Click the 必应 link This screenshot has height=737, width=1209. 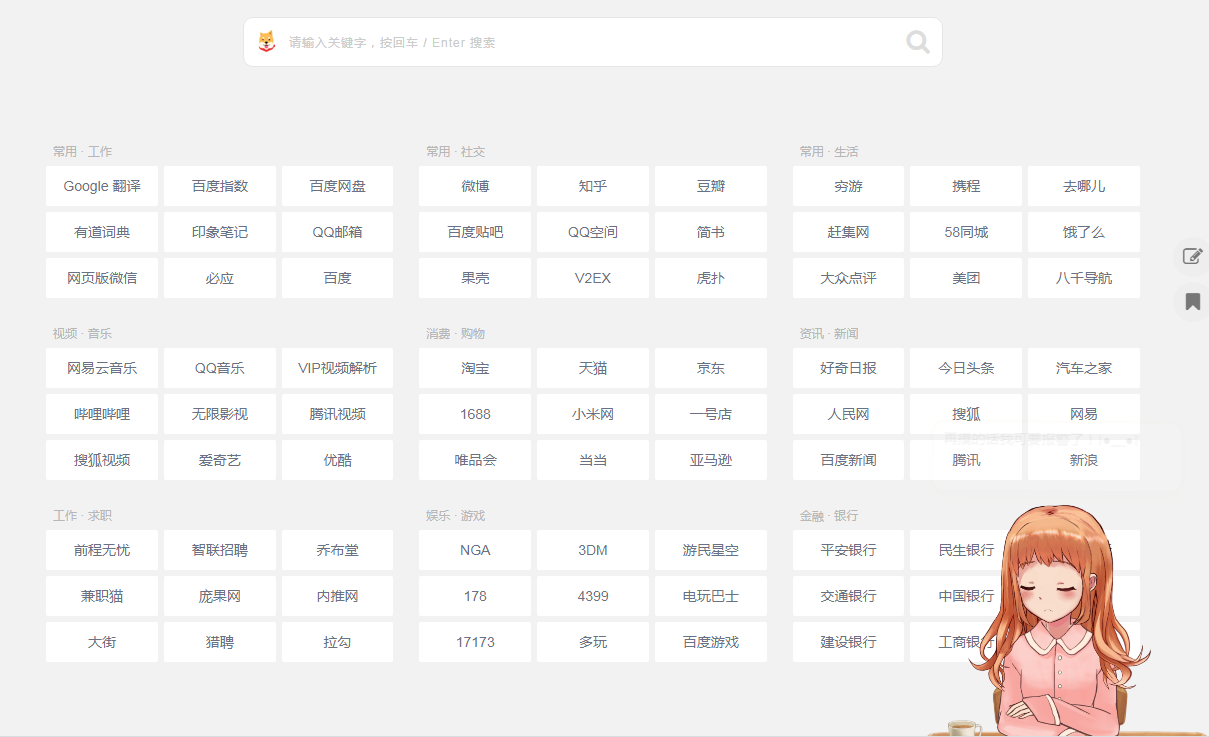pos(220,278)
